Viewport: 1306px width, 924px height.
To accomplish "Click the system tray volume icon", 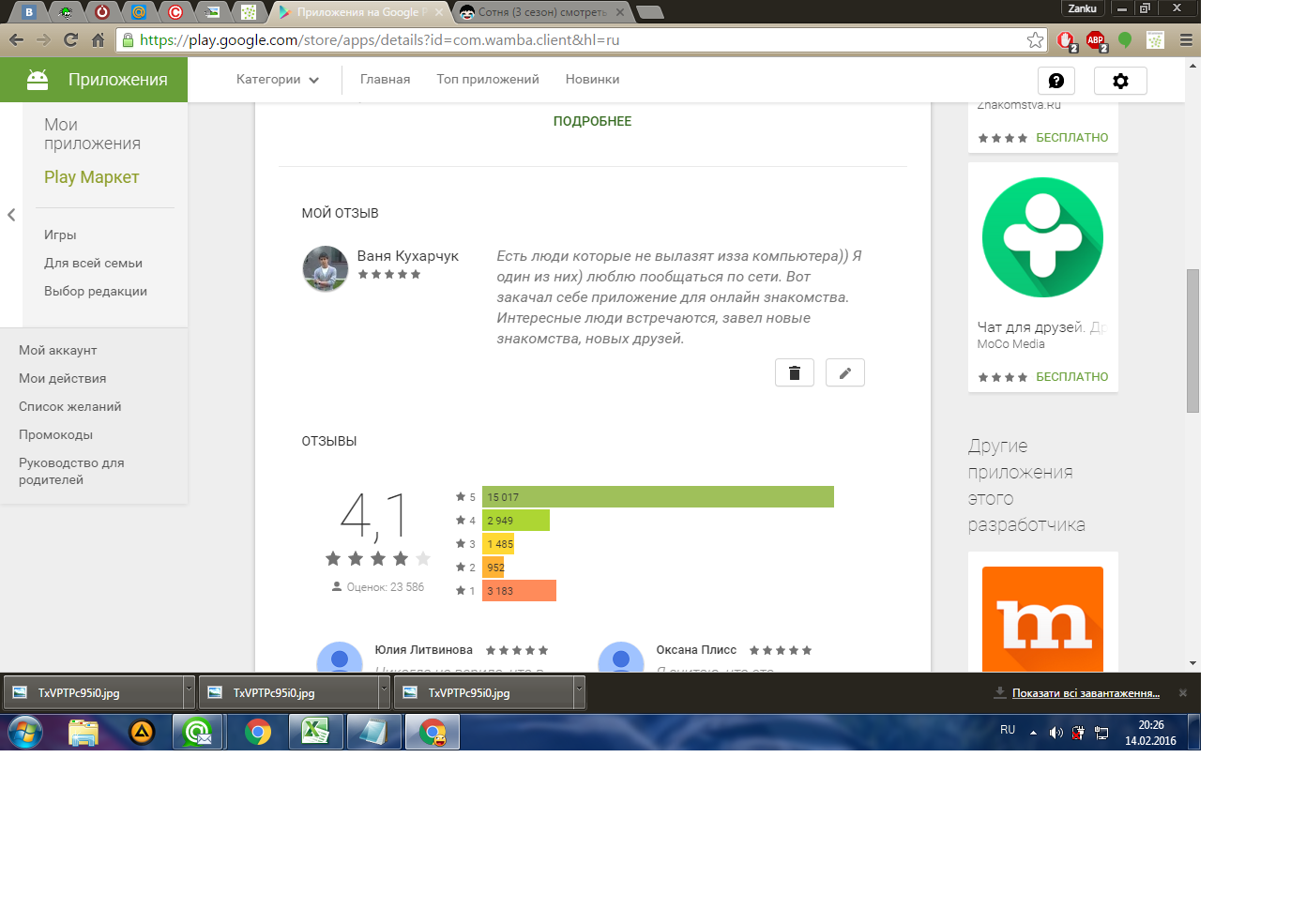I will (x=1055, y=733).
